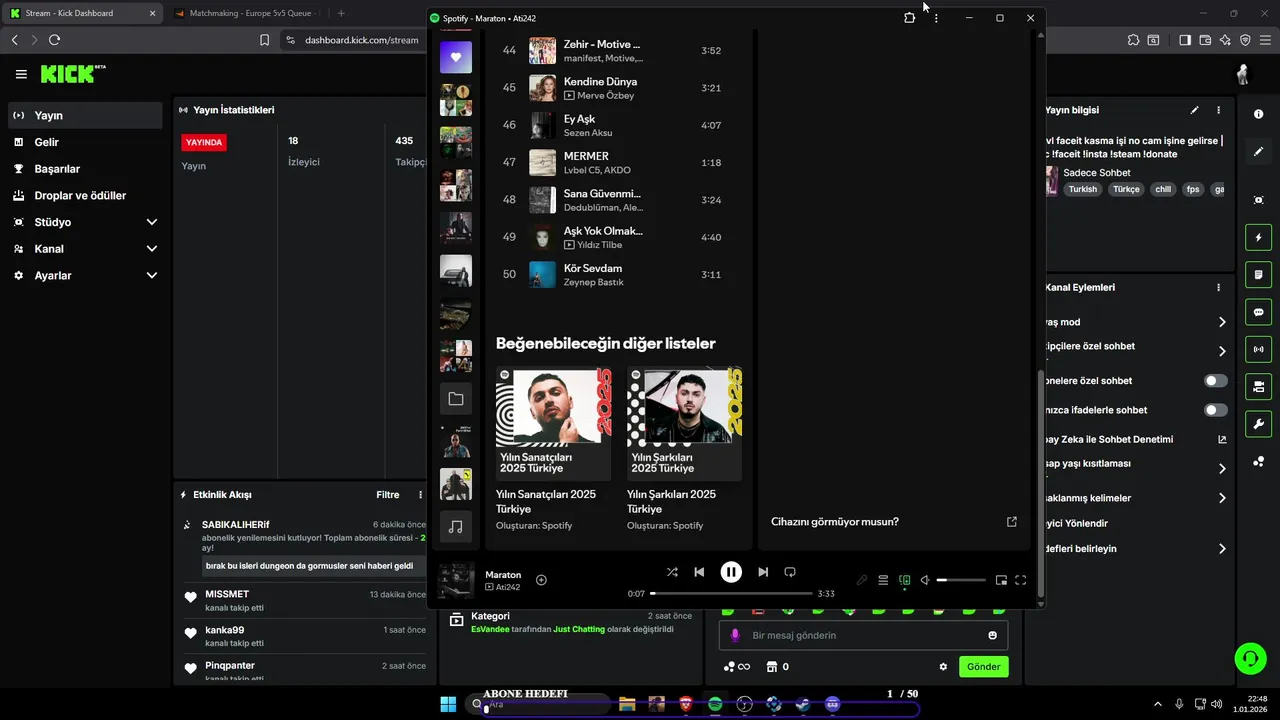Click now playing Maraton album thumbnail

(x=456, y=581)
